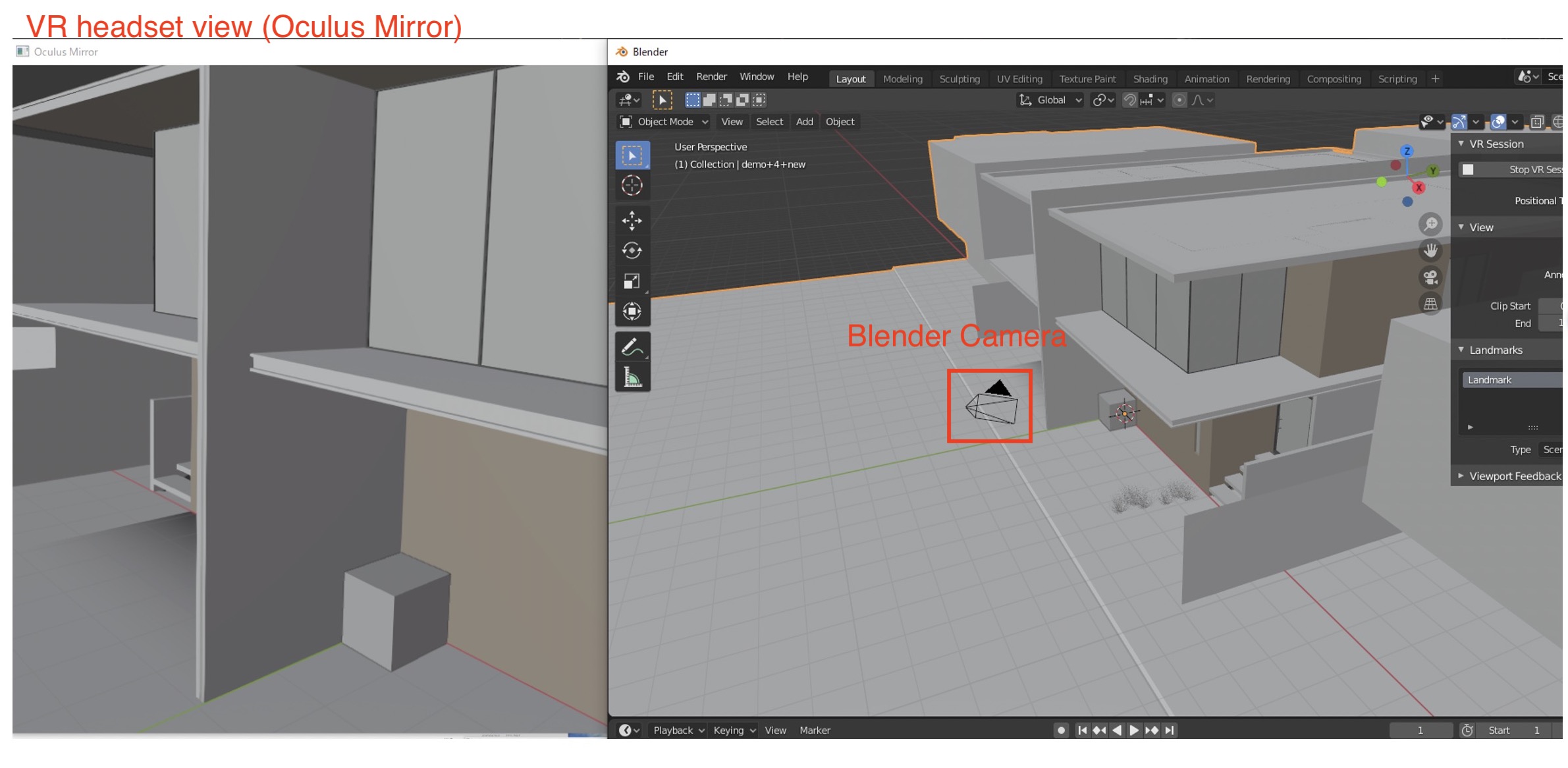The height and width of the screenshot is (768, 1568).
Task: Expand the Viewport Feedback panel
Action: (1461, 476)
